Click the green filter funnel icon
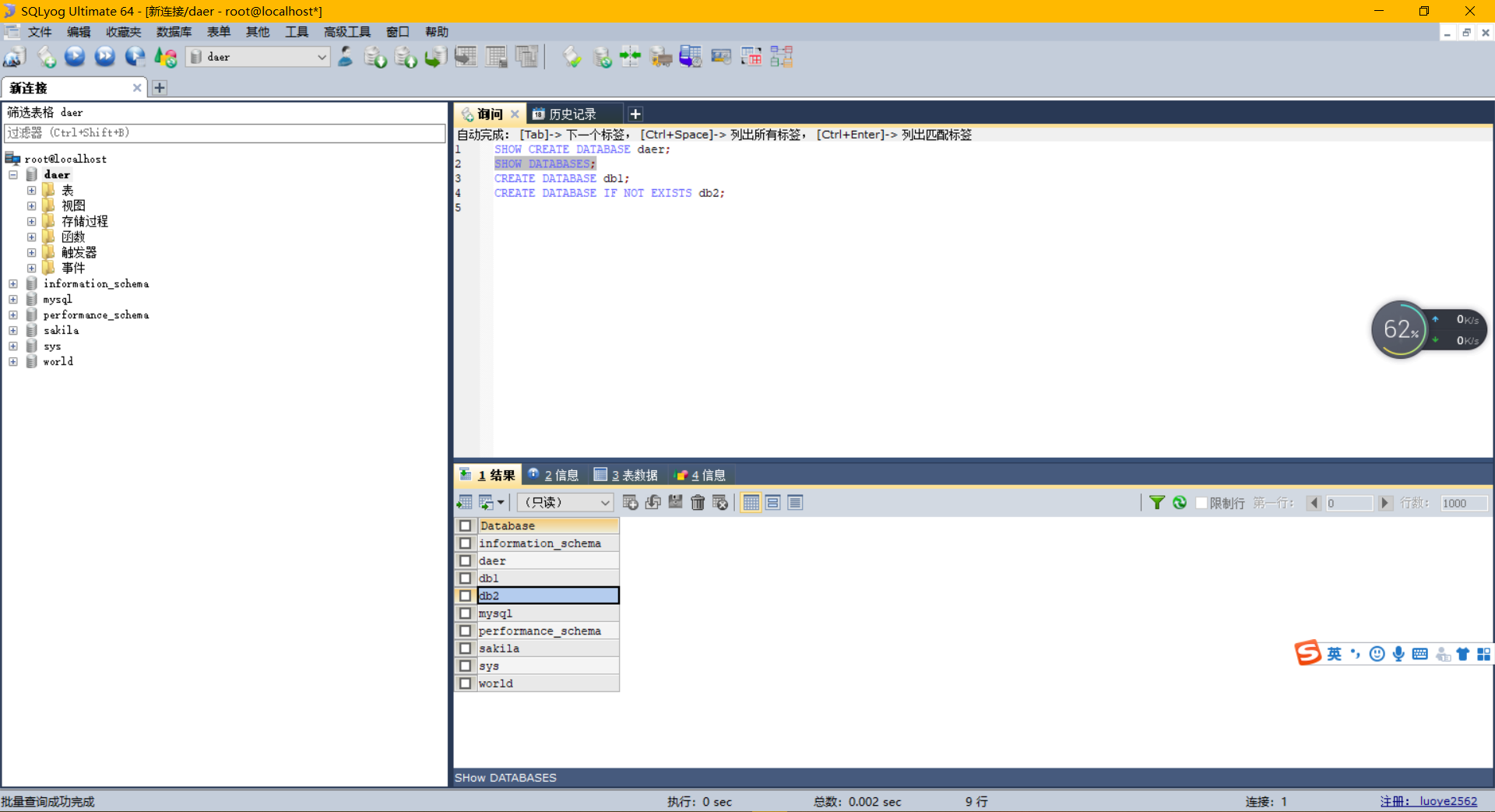This screenshot has width=1495, height=812. tap(1156, 503)
